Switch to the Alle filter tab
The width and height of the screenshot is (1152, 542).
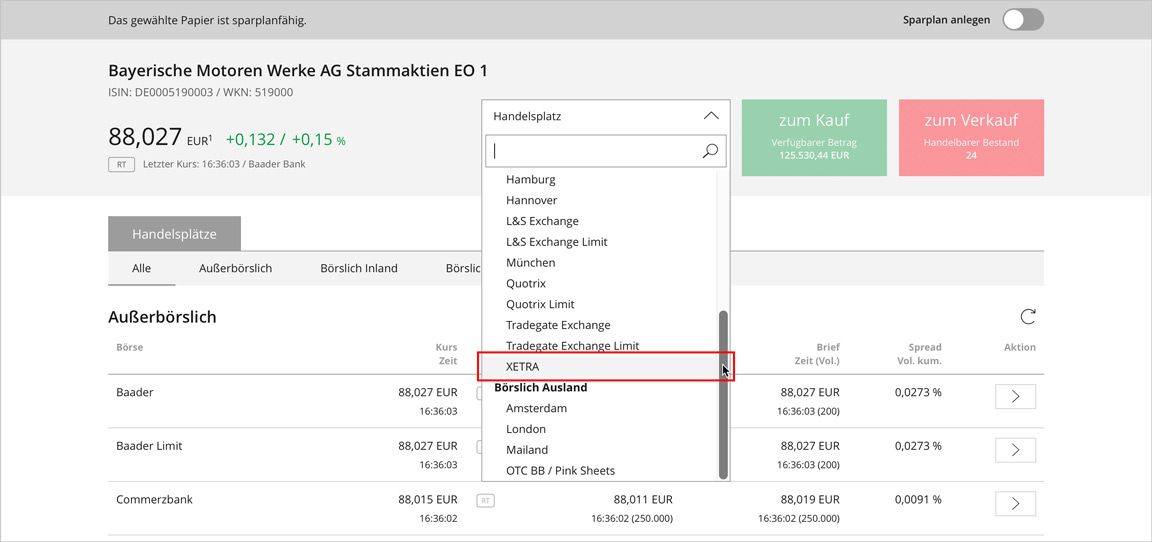(142, 268)
